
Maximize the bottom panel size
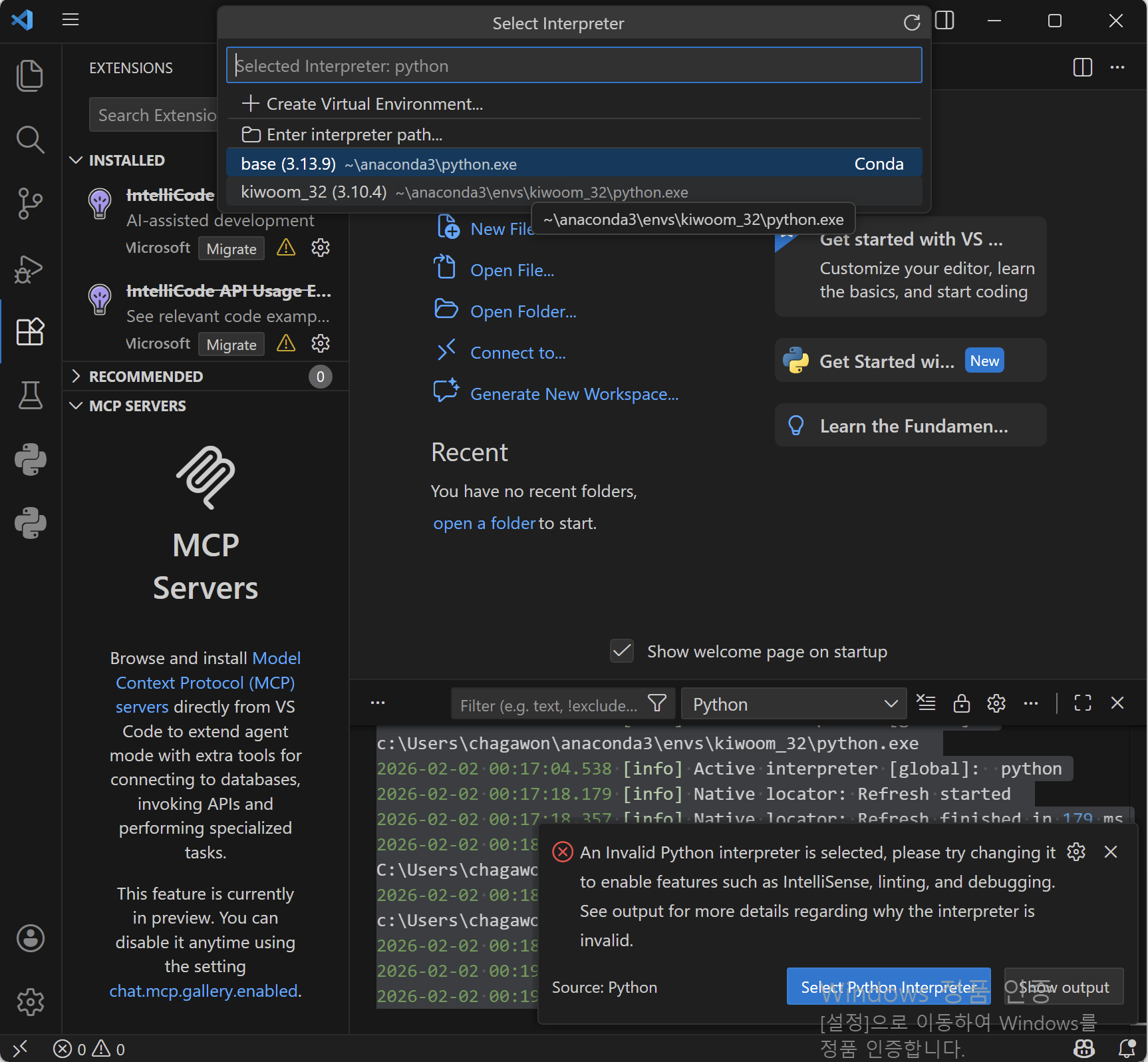pos(1083,703)
